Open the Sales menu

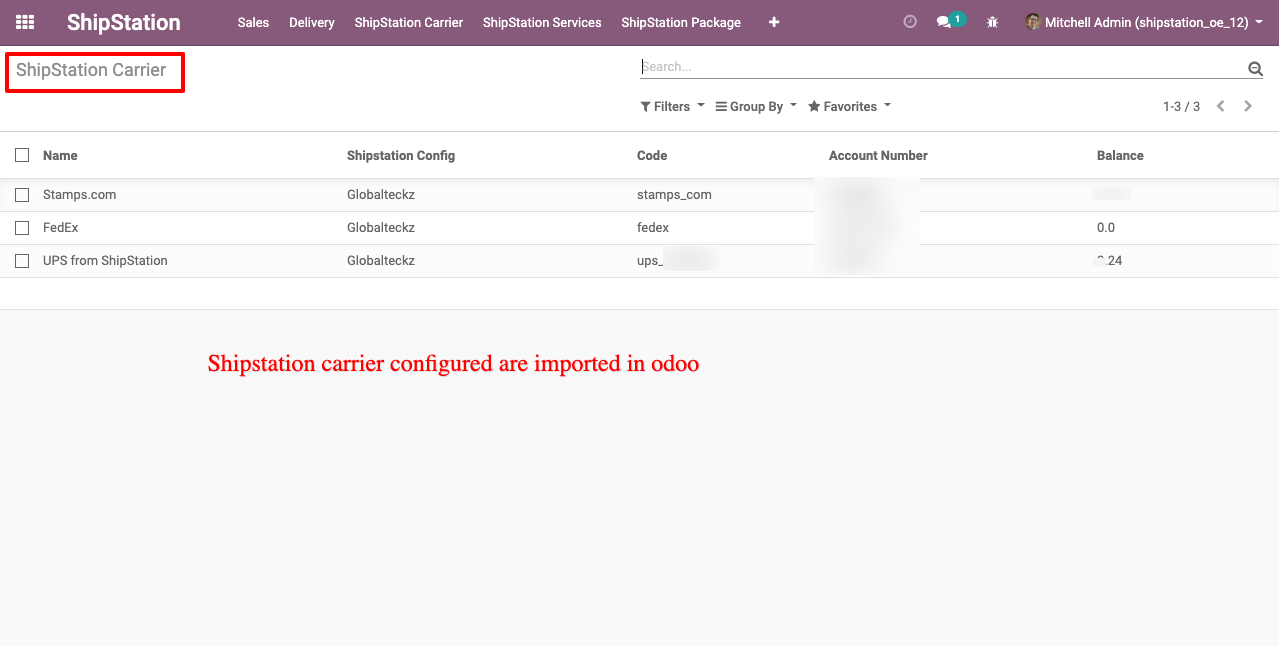tap(253, 22)
